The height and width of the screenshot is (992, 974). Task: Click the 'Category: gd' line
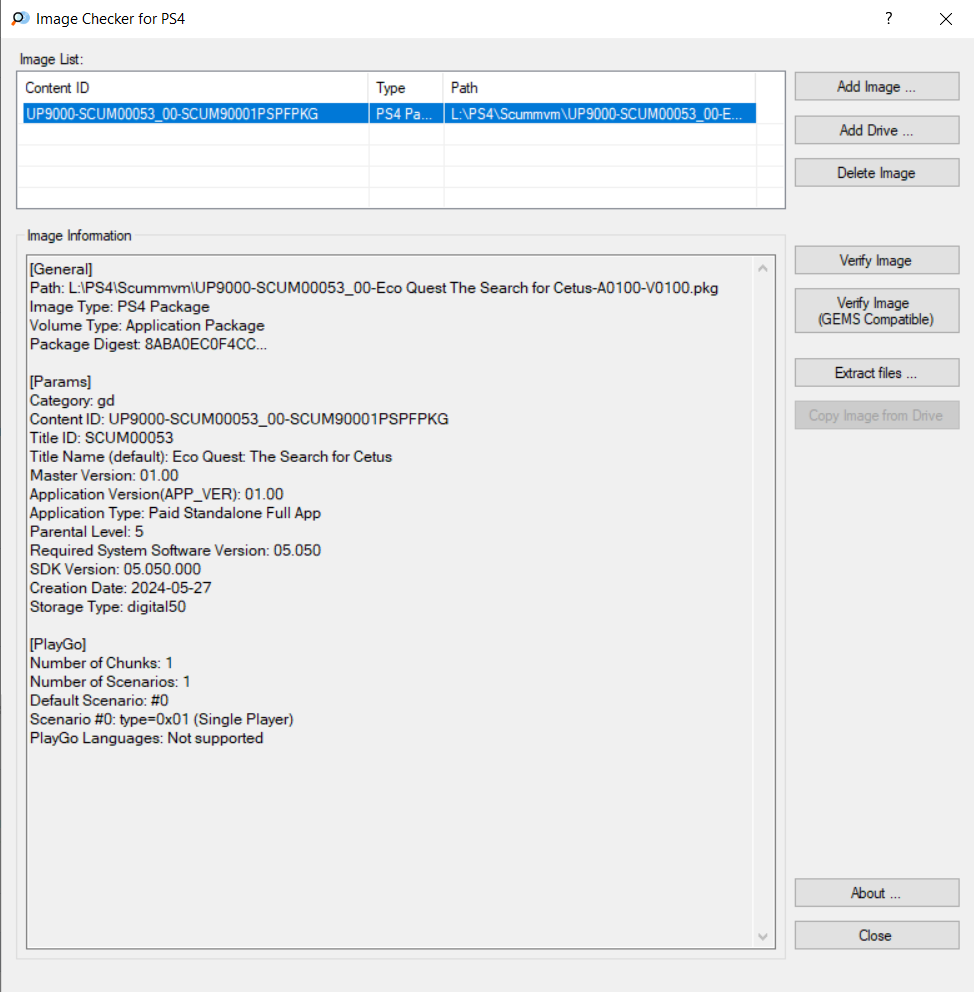(72, 400)
